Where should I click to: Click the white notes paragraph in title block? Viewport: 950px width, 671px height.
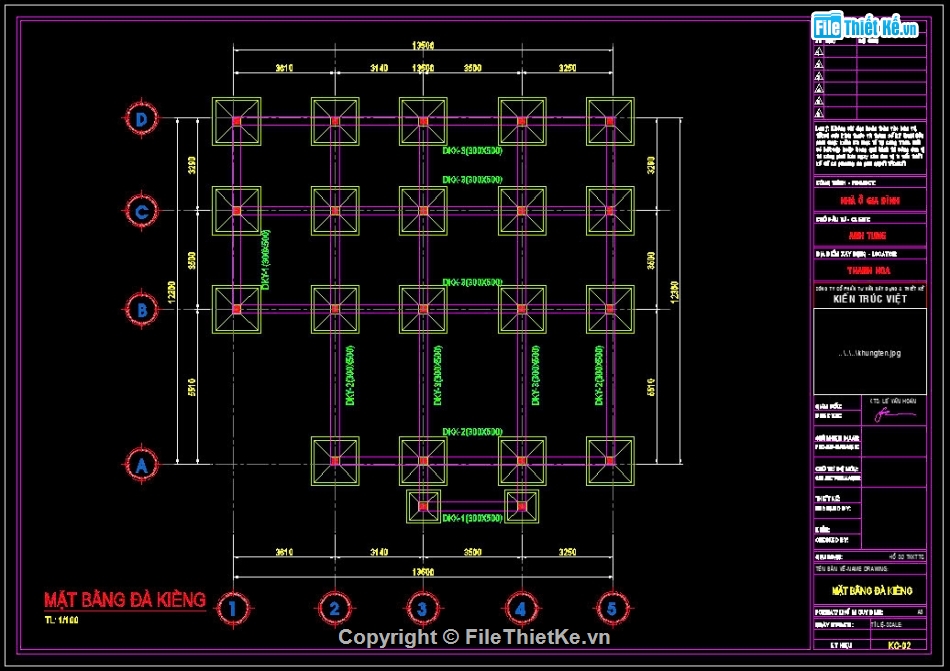pyautogui.click(x=869, y=146)
